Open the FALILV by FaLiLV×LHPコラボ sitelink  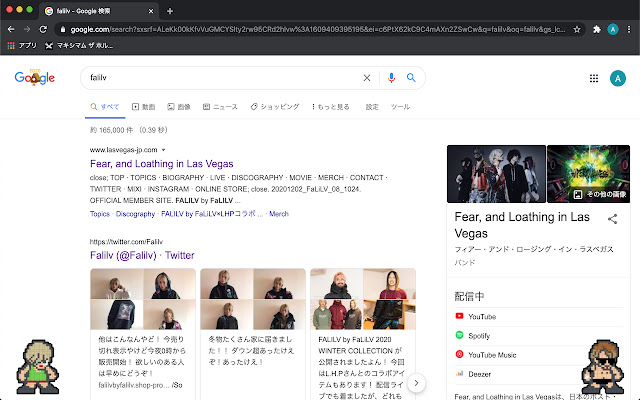click(x=212, y=214)
